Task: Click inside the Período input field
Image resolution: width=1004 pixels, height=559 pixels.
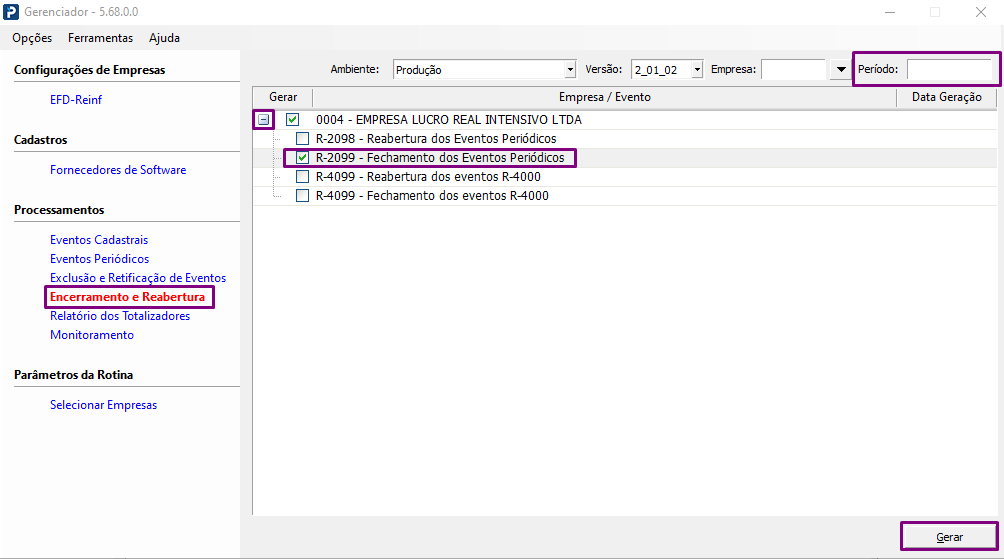Action: pos(949,69)
